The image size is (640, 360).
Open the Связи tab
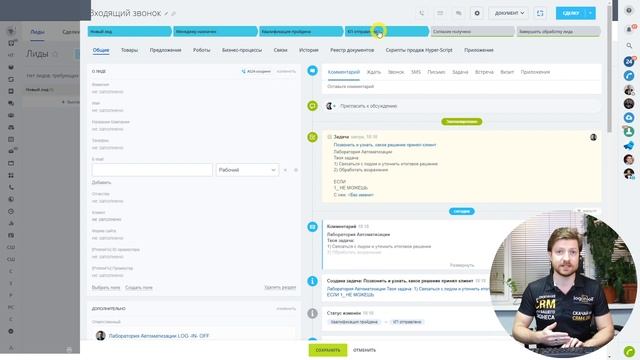(x=280, y=50)
